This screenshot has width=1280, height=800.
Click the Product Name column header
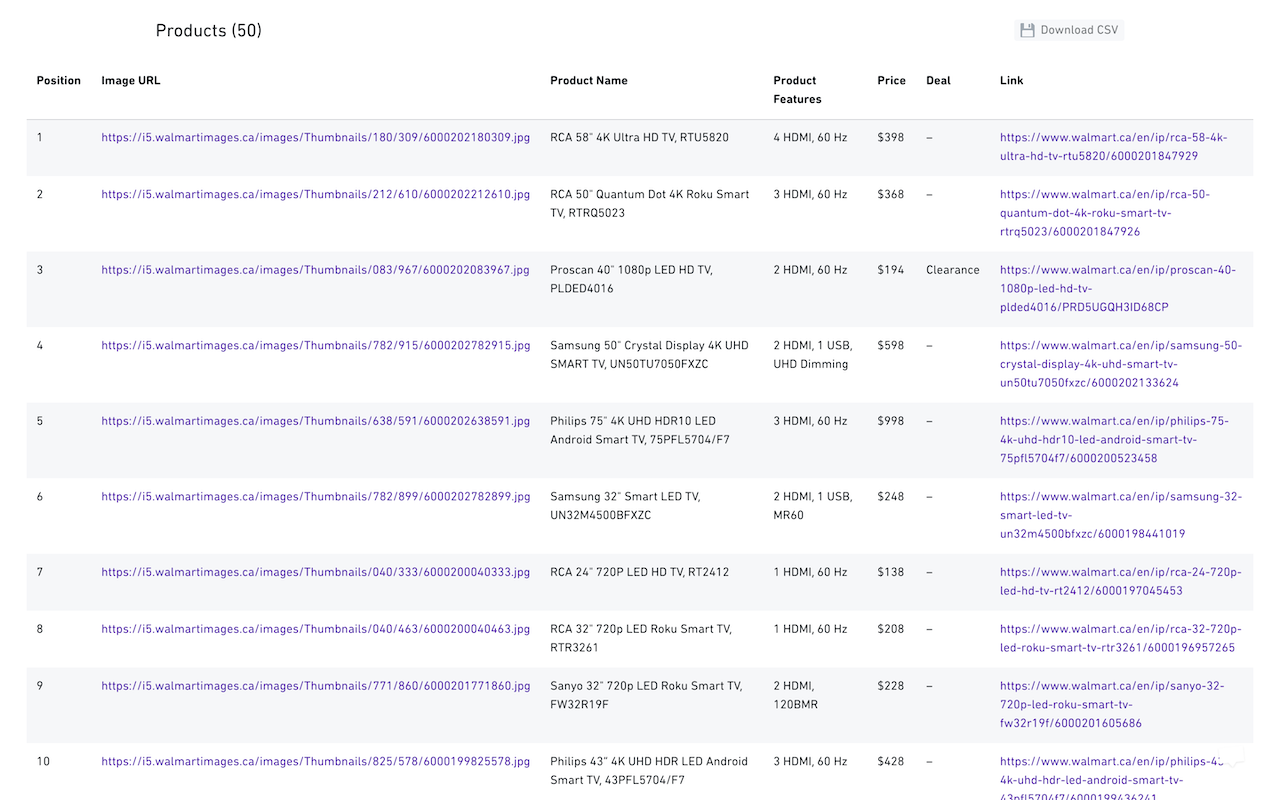tap(589, 81)
